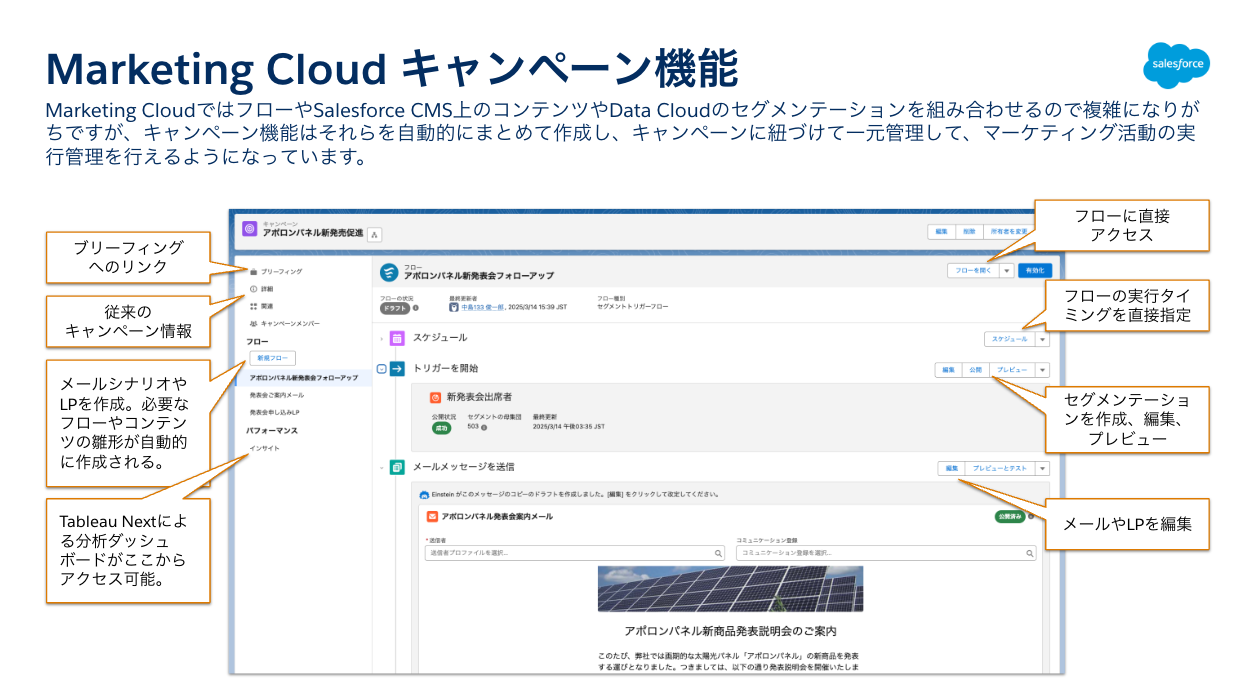This screenshot has height=693, width=1251.
Task: Click the orange segment icon by 新発表会出席者
Action: pyautogui.click(x=436, y=397)
